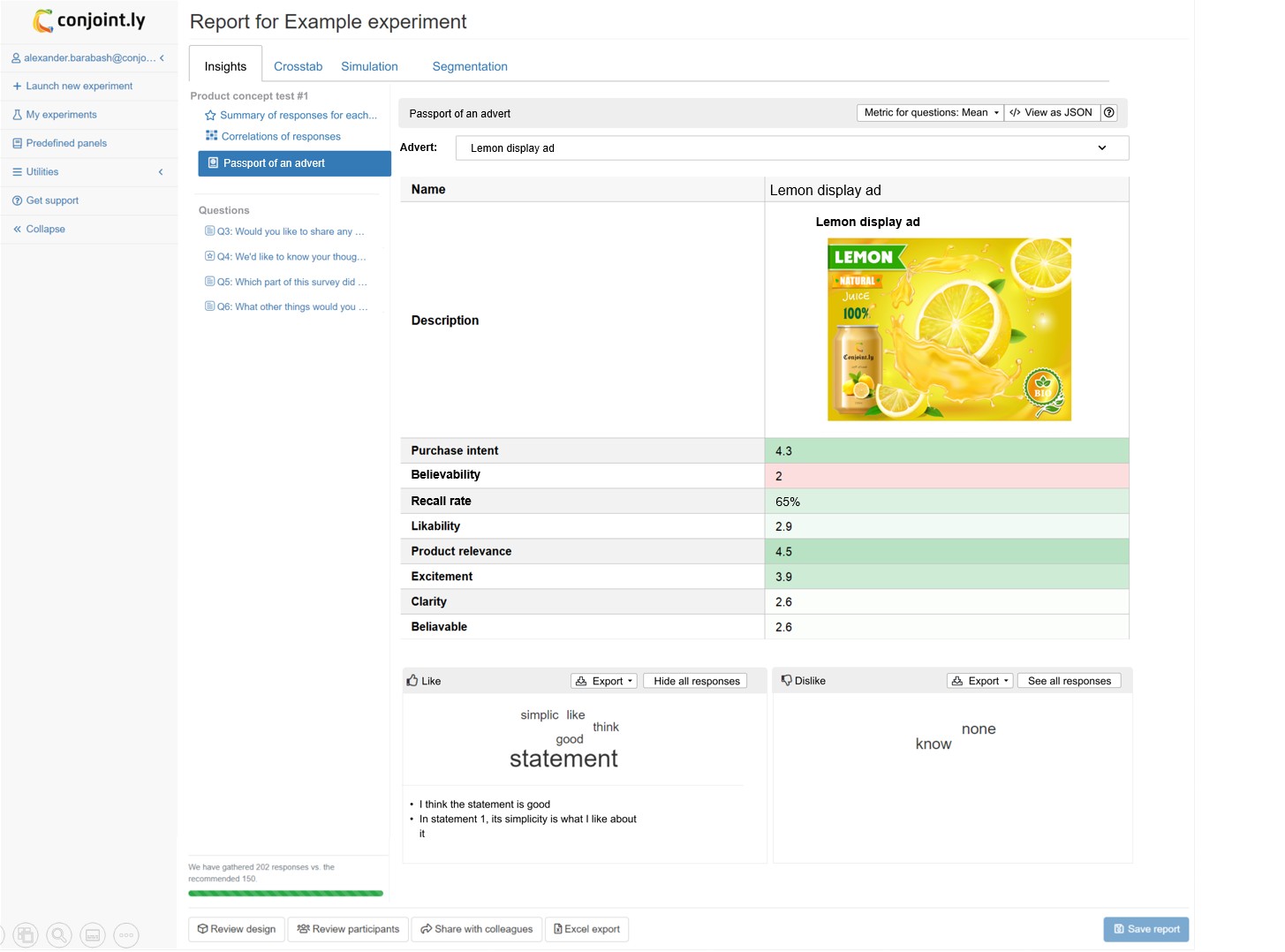This screenshot has width=1285, height=952.
Task: Click the Purchase intent value 4.3
Action: click(783, 451)
